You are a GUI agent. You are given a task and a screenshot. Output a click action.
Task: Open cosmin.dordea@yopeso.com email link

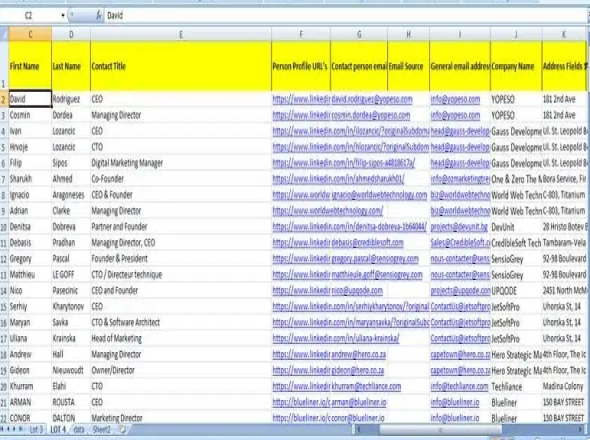pos(371,115)
